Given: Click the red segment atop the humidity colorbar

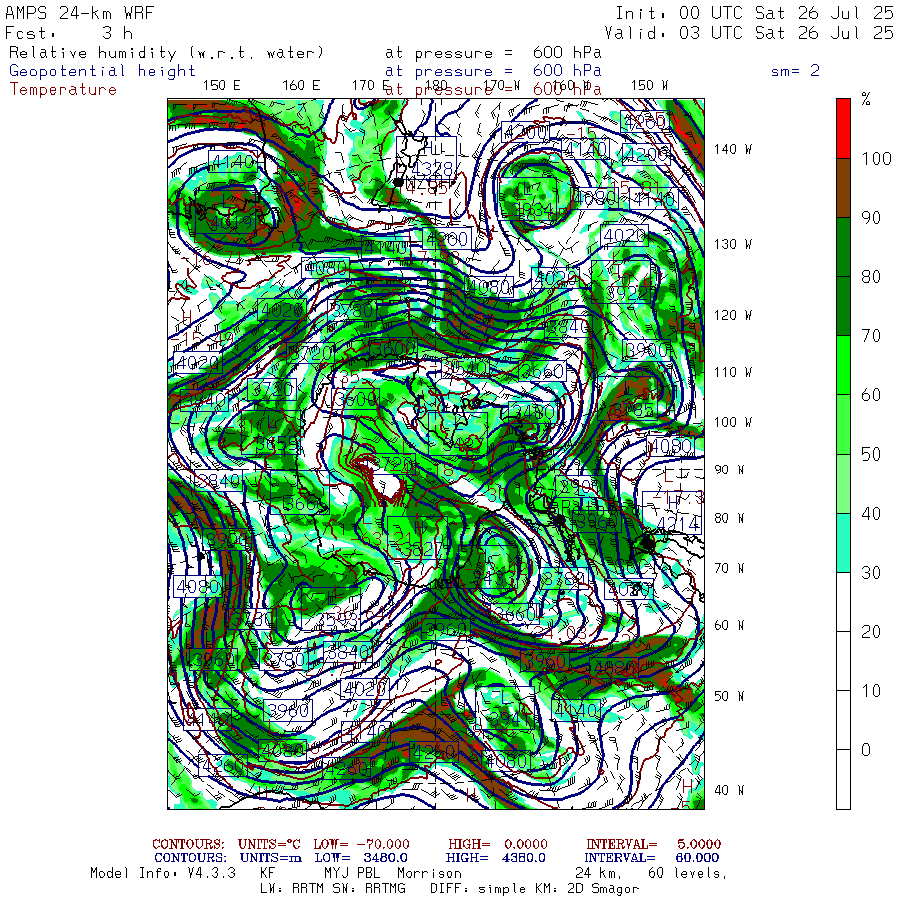Looking at the screenshot, I should coord(843,129).
